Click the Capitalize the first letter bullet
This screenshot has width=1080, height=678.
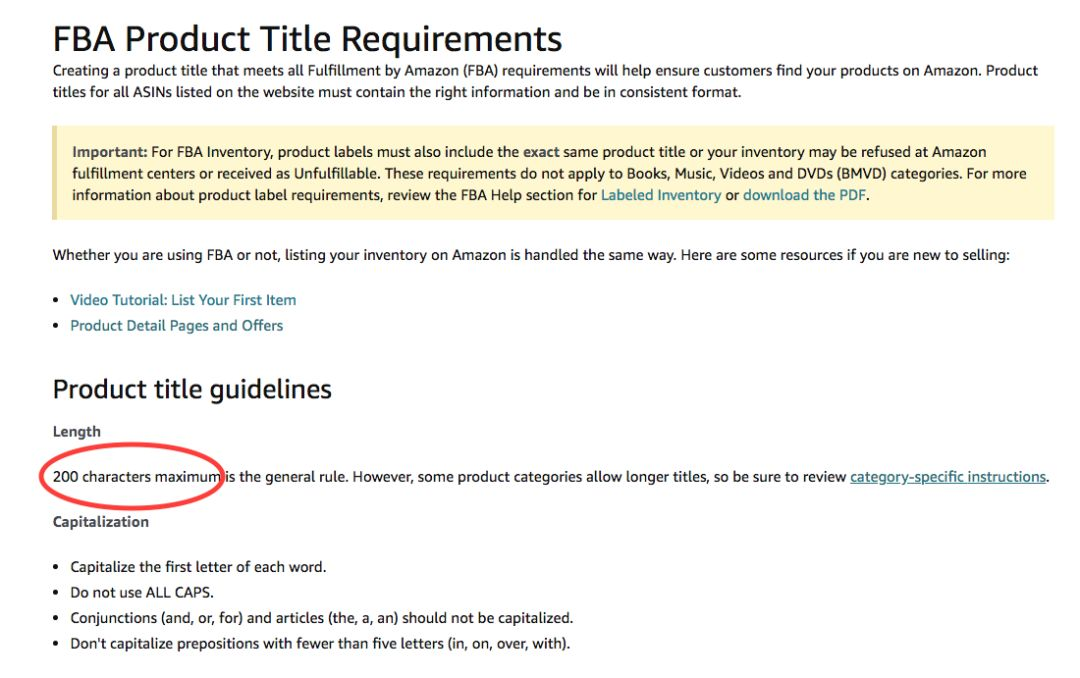coord(198,567)
